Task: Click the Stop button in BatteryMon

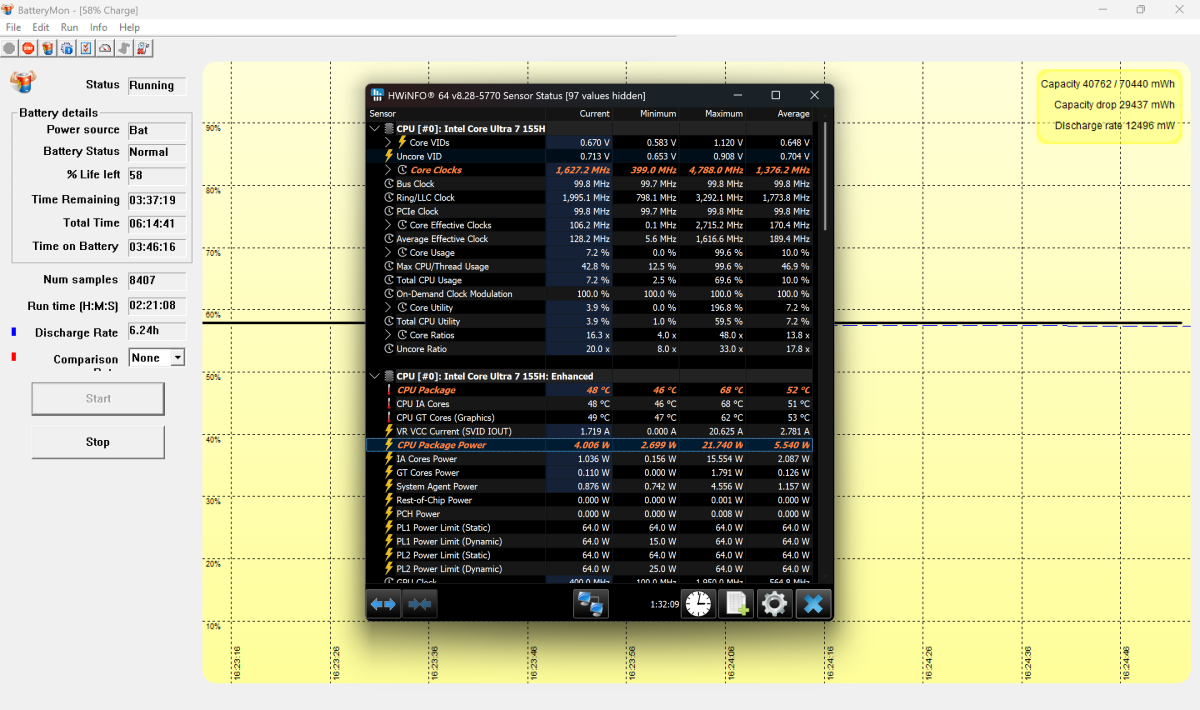Action: pyautogui.click(x=98, y=442)
